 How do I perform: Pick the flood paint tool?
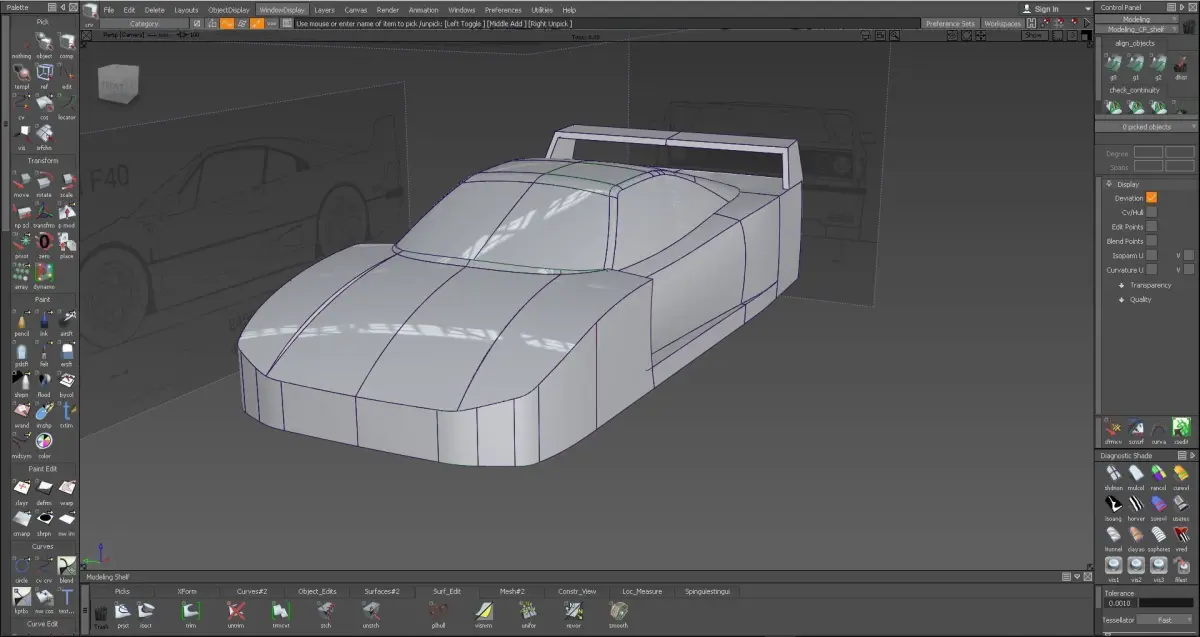pos(44,382)
